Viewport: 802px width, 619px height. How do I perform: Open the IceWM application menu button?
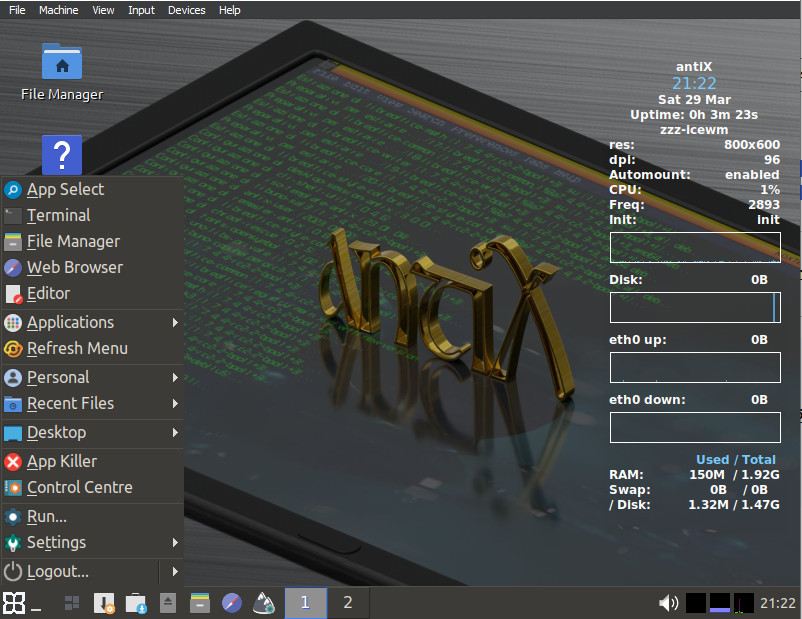coord(15,603)
